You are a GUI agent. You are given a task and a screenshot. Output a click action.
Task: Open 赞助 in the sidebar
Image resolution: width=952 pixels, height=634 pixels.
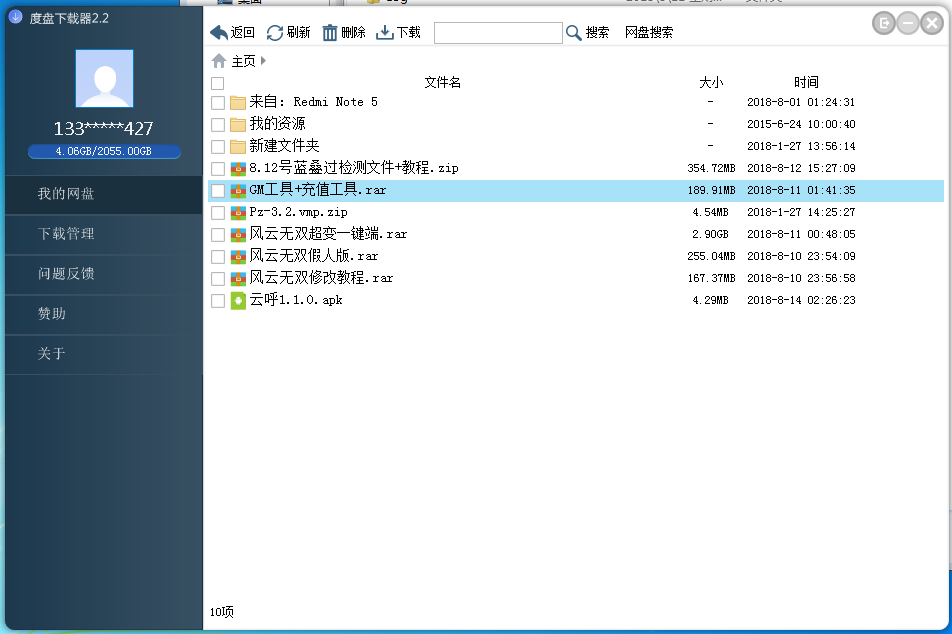(104, 314)
